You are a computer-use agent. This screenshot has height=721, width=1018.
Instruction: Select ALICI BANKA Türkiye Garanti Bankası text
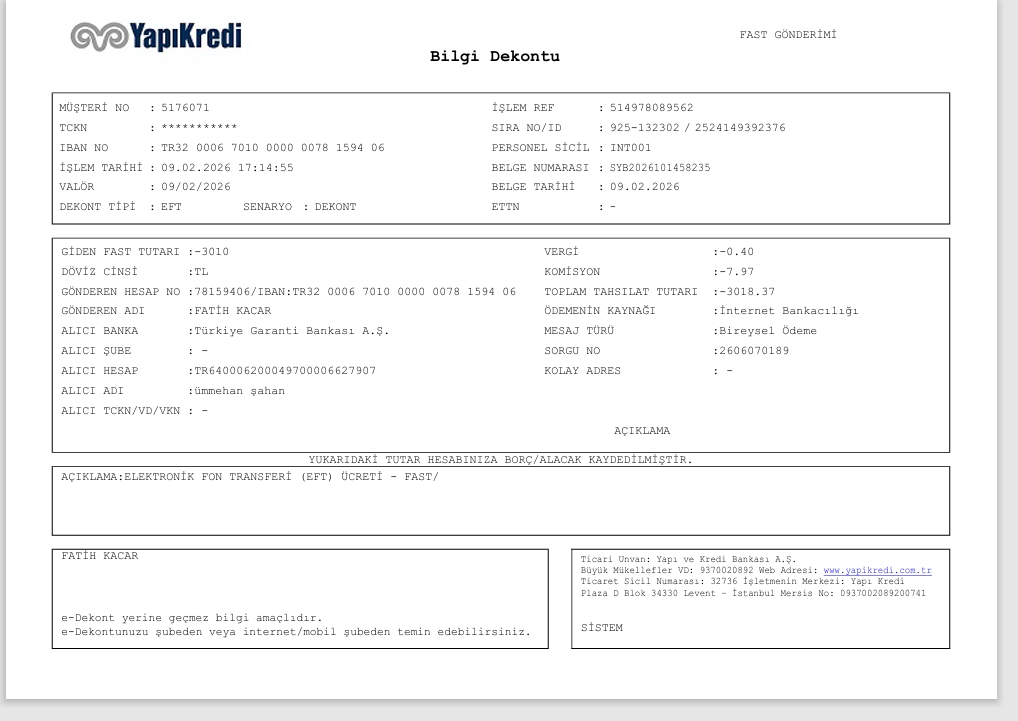(292, 331)
